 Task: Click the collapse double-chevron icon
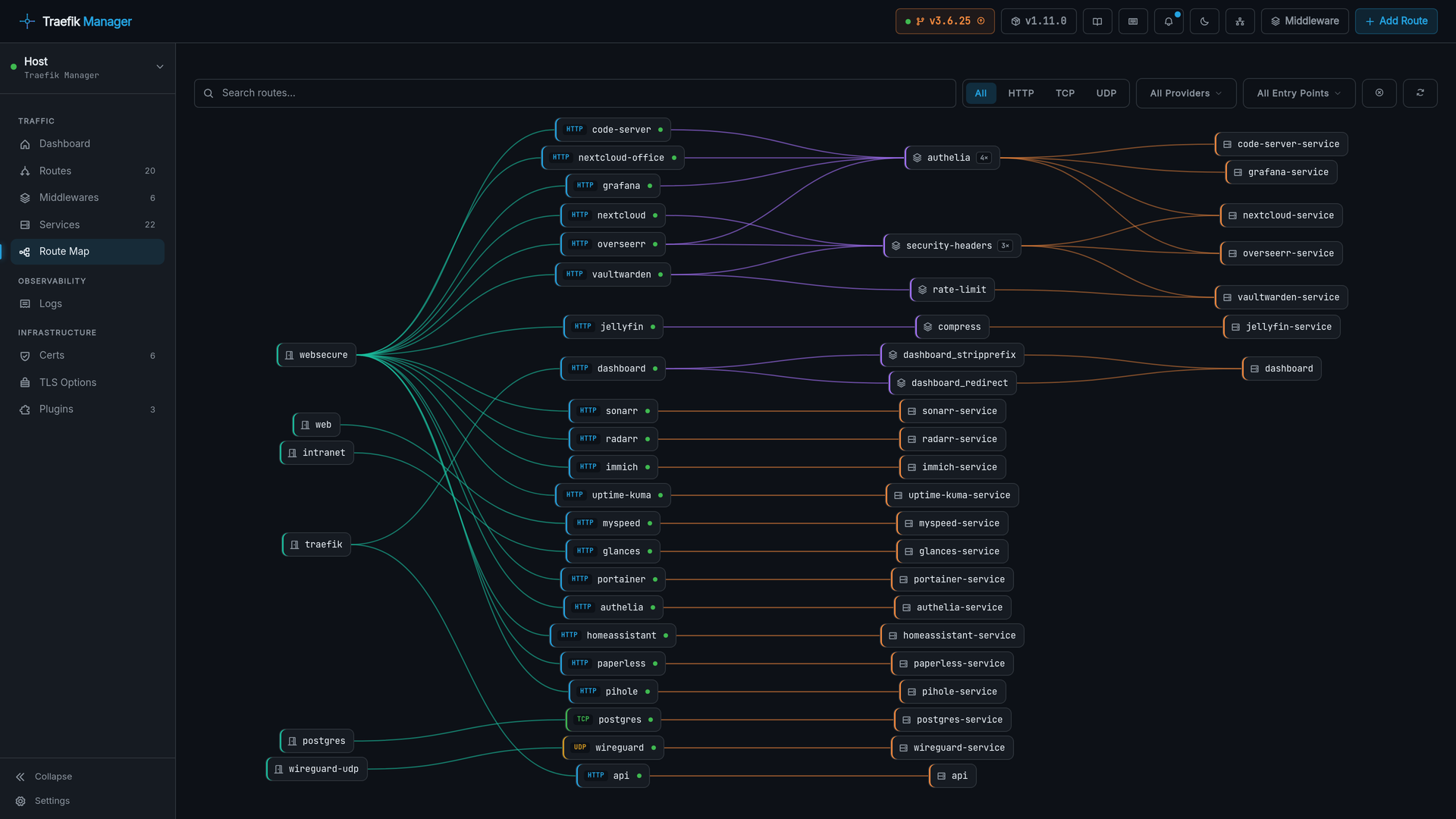(x=20, y=777)
